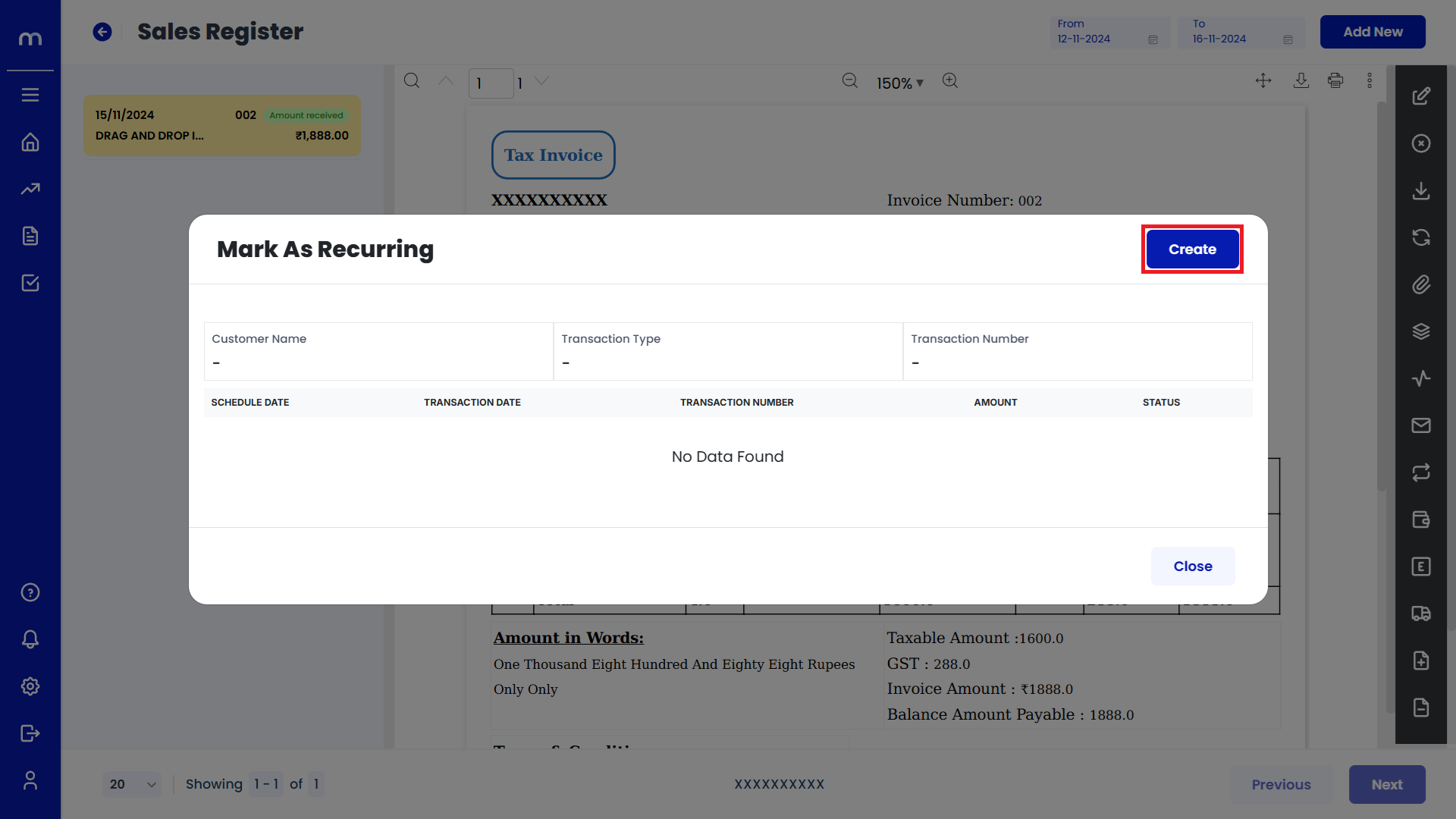Click the edit pencil icon in the right panel
Viewport: 1456px width, 819px height.
1421,96
